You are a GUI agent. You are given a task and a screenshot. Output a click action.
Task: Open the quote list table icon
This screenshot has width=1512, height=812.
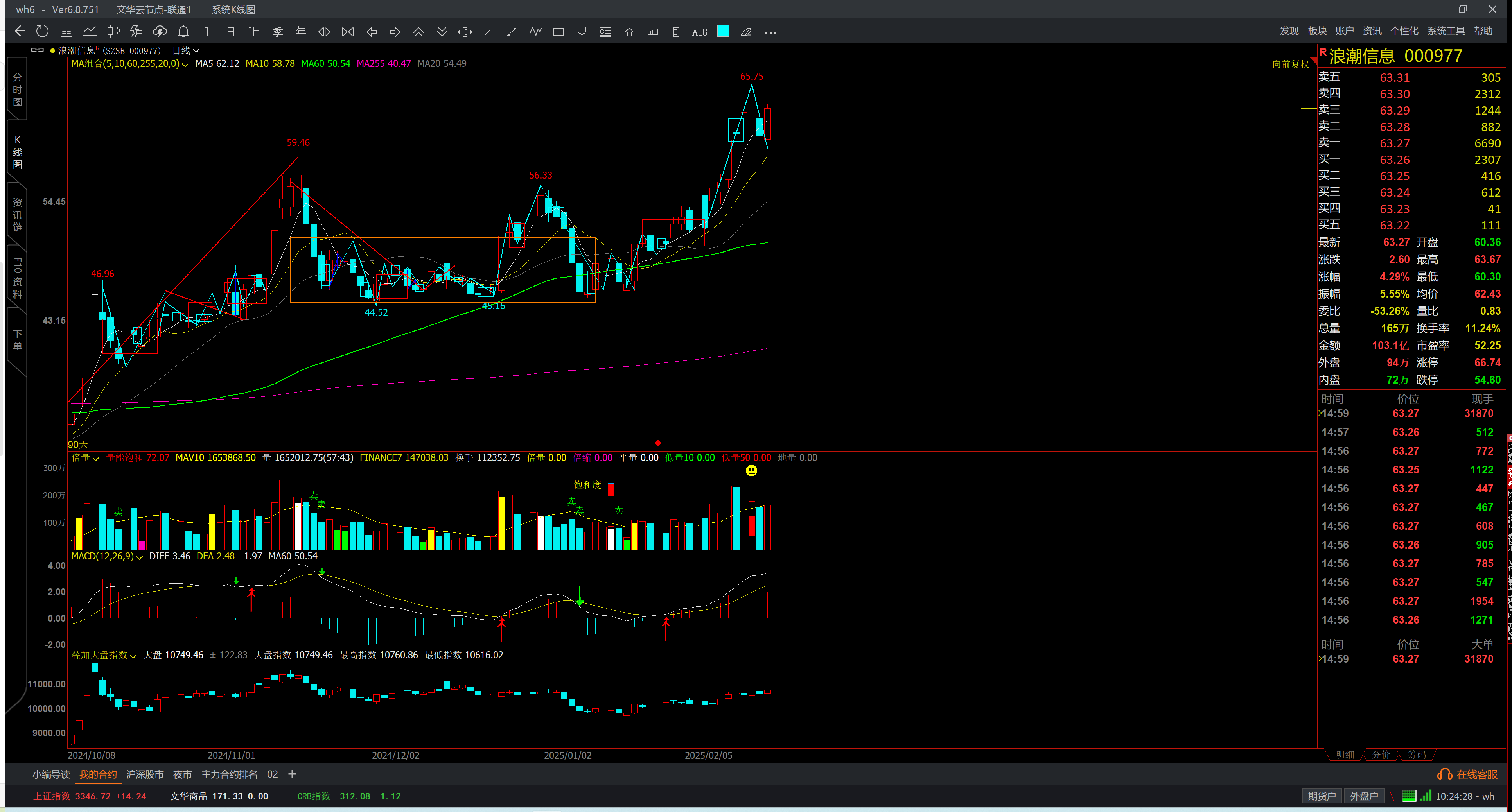point(66,31)
